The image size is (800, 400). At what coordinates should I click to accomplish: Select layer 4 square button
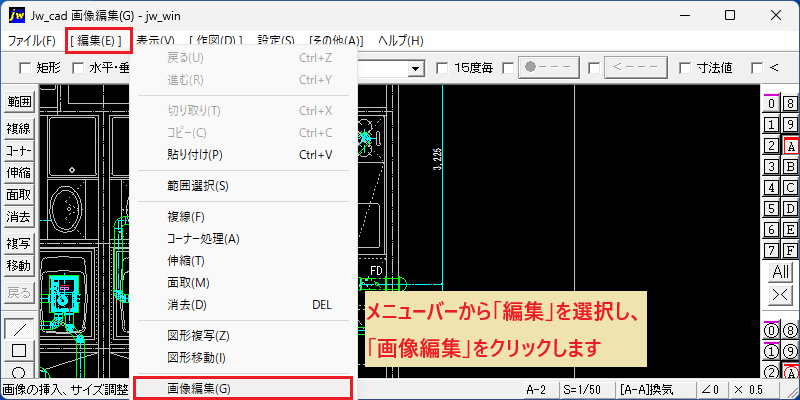771,188
